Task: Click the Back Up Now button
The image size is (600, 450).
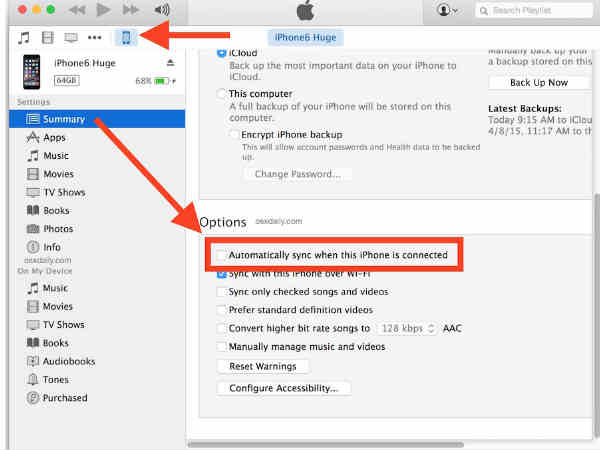Action: tap(538, 82)
